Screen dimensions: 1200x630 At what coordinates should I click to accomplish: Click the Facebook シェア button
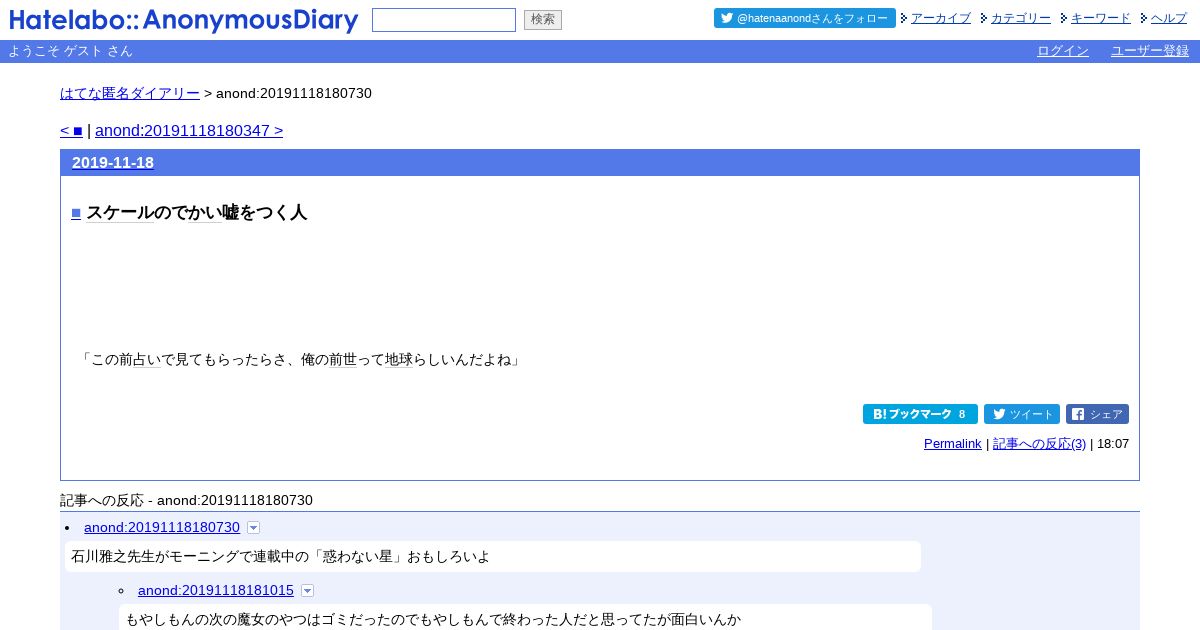coord(1097,414)
